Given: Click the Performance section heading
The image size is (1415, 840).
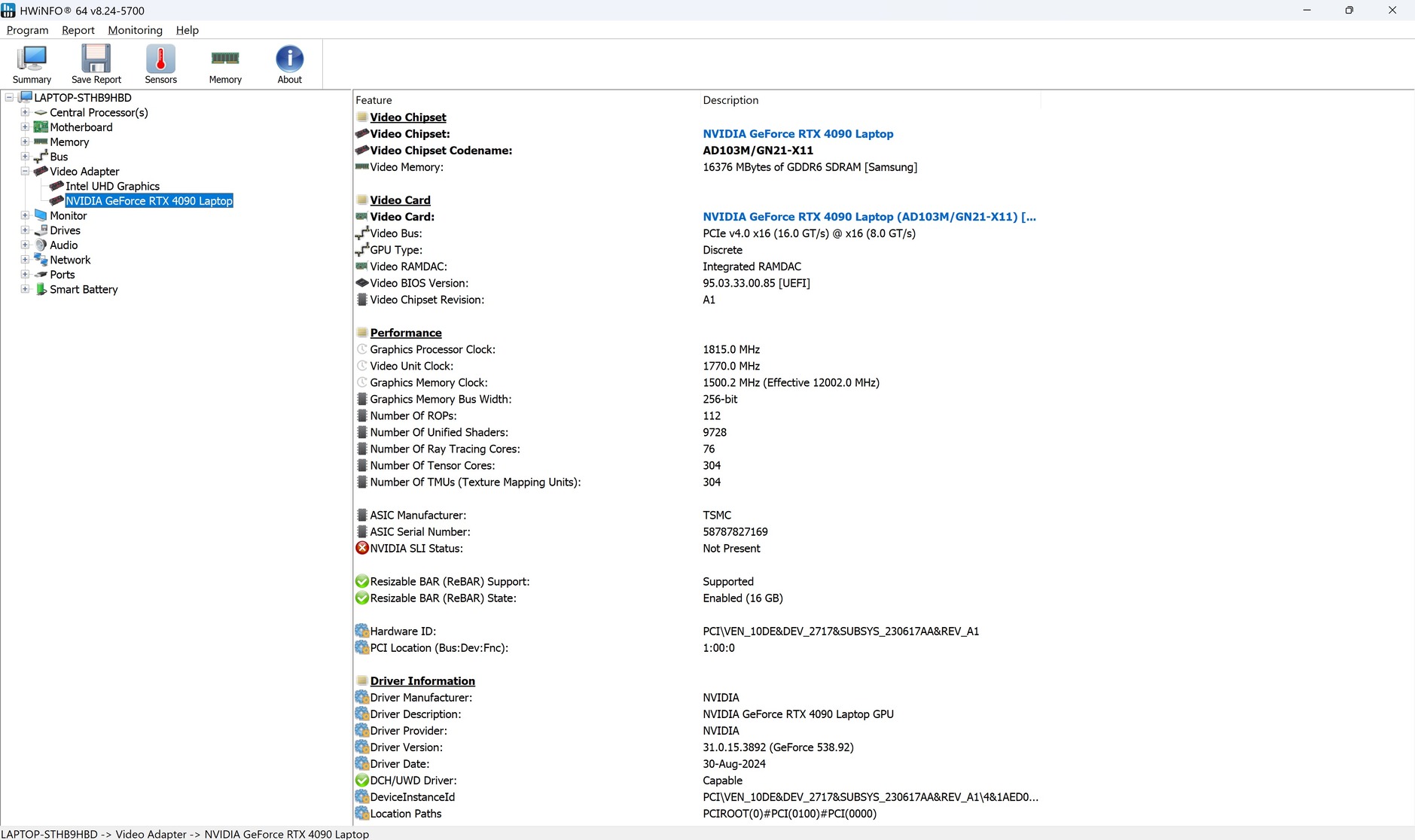Looking at the screenshot, I should point(406,333).
